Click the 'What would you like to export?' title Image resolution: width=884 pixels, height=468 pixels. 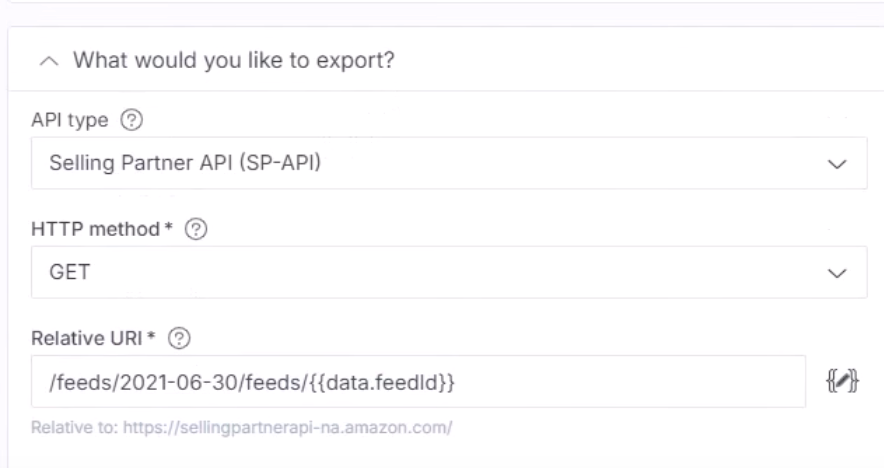[x=234, y=60]
